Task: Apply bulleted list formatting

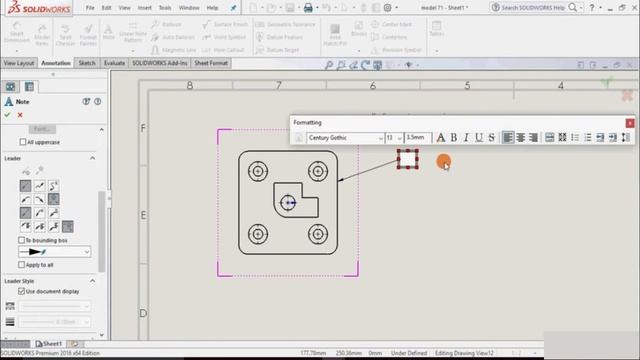Action: point(575,138)
